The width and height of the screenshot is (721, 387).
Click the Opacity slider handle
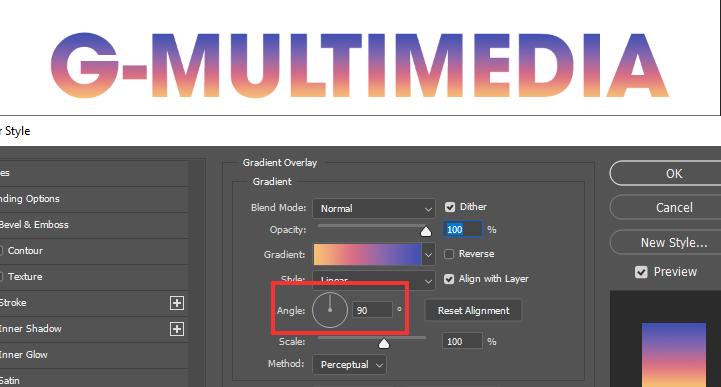[426, 231]
